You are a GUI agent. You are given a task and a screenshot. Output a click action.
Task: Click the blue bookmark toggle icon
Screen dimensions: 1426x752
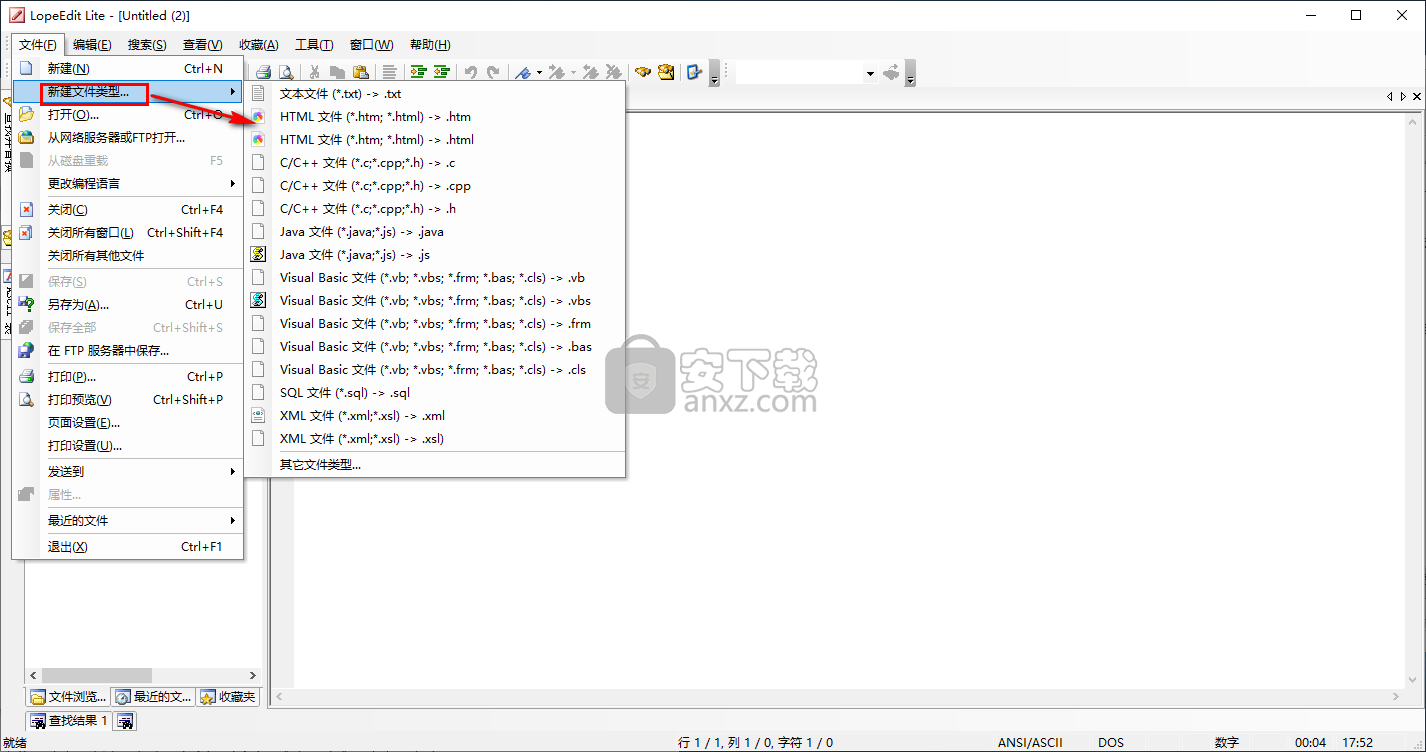click(x=522, y=72)
